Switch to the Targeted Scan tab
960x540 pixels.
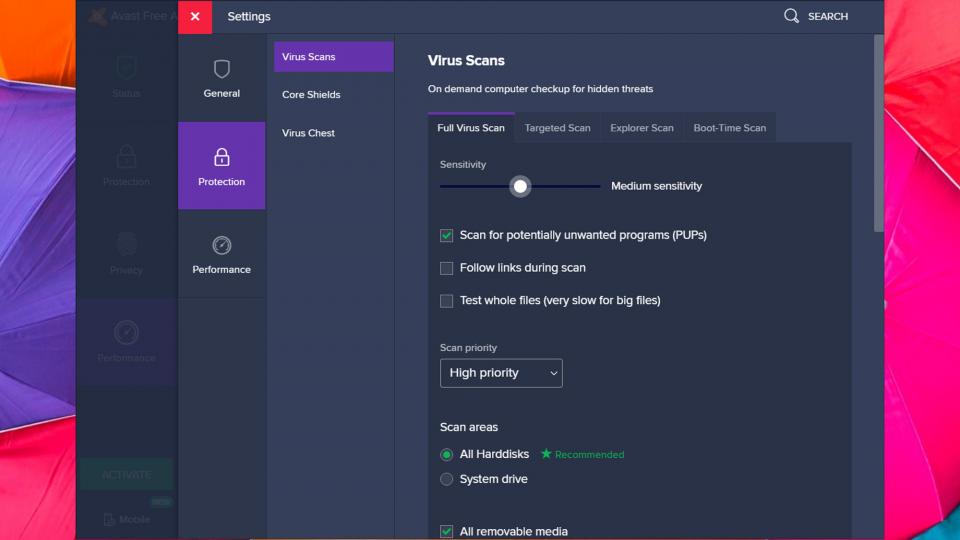click(x=557, y=128)
